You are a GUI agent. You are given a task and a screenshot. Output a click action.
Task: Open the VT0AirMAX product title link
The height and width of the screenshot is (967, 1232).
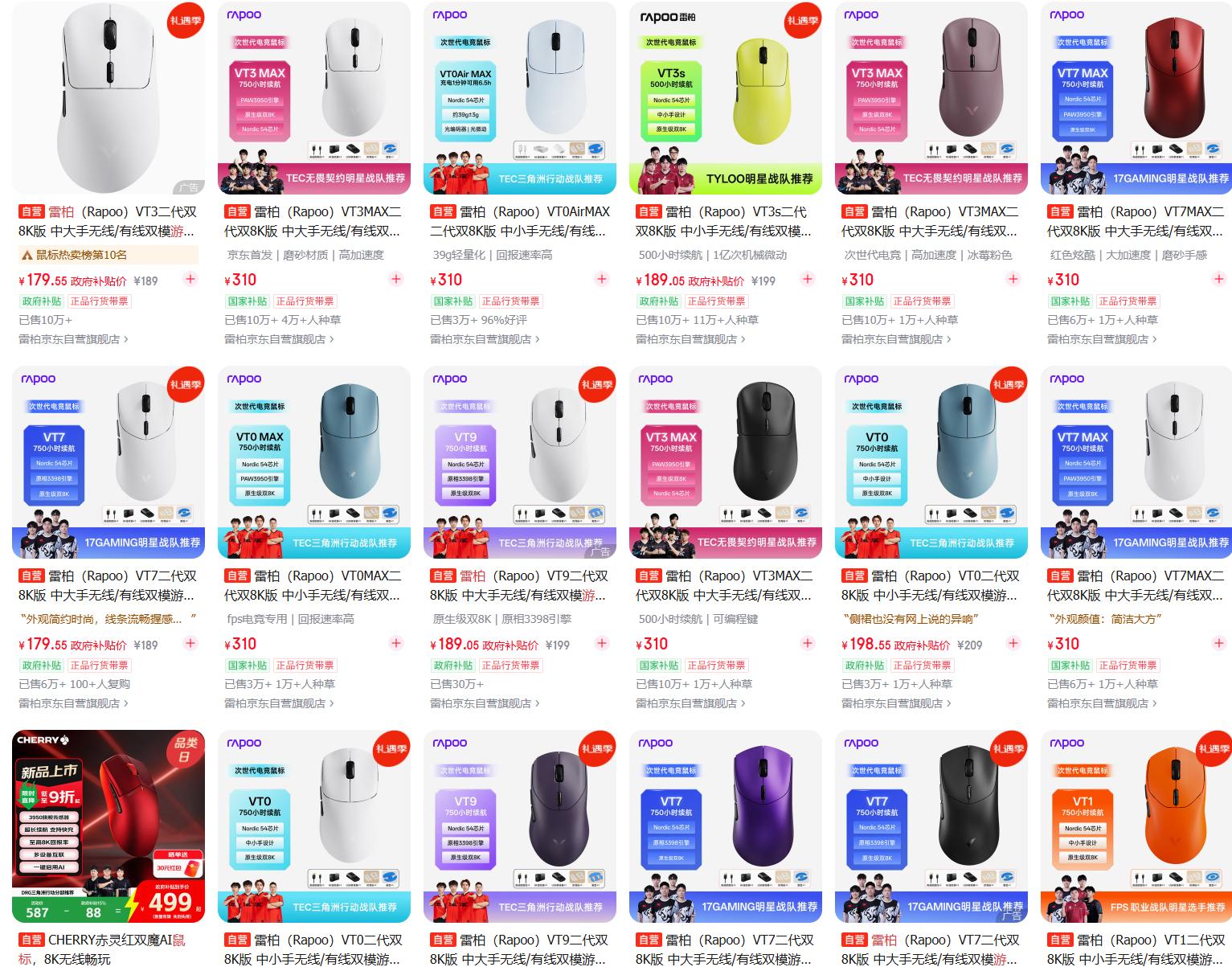(x=520, y=221)
